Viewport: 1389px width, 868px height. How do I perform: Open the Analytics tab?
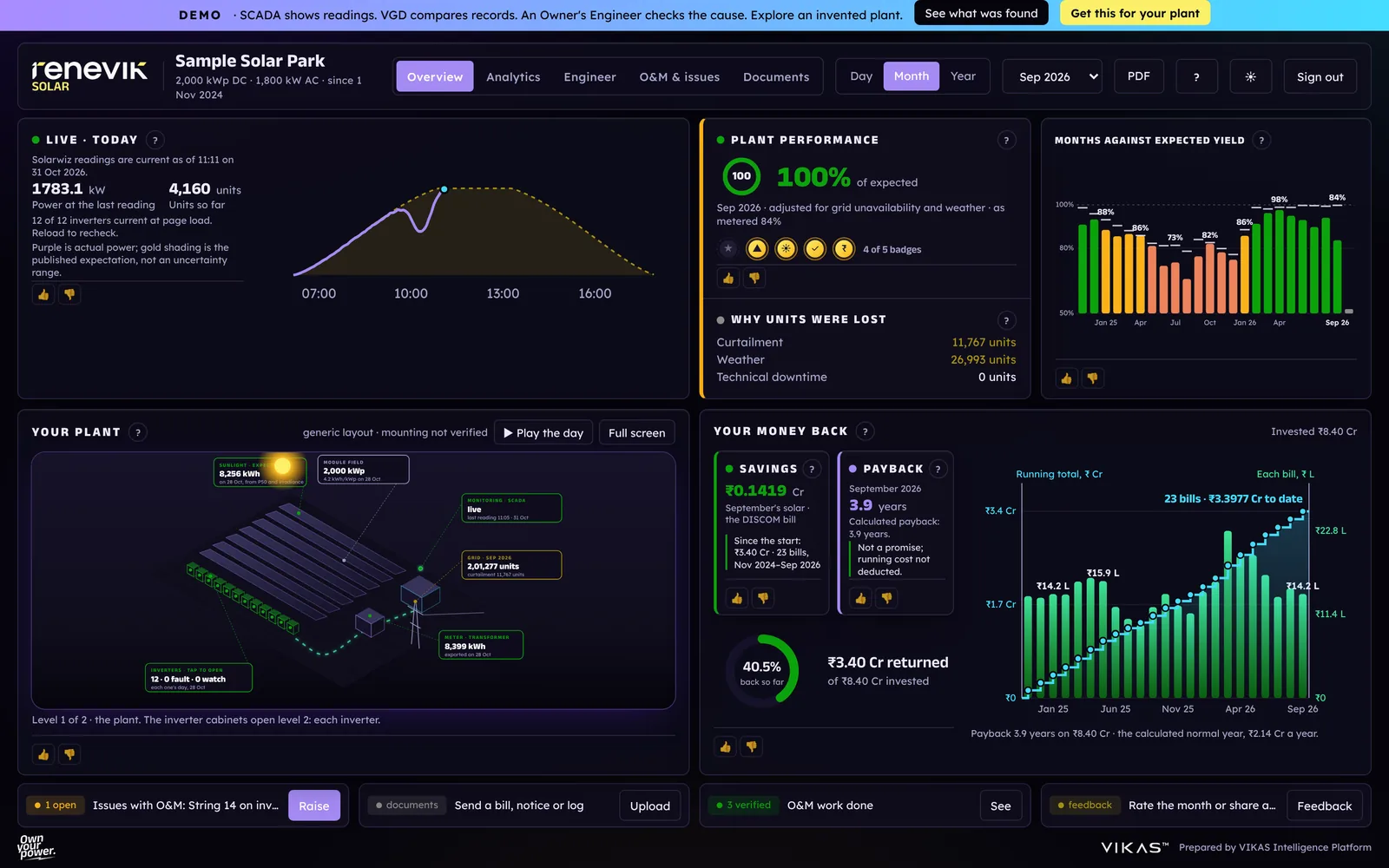[x=513, y=76]
